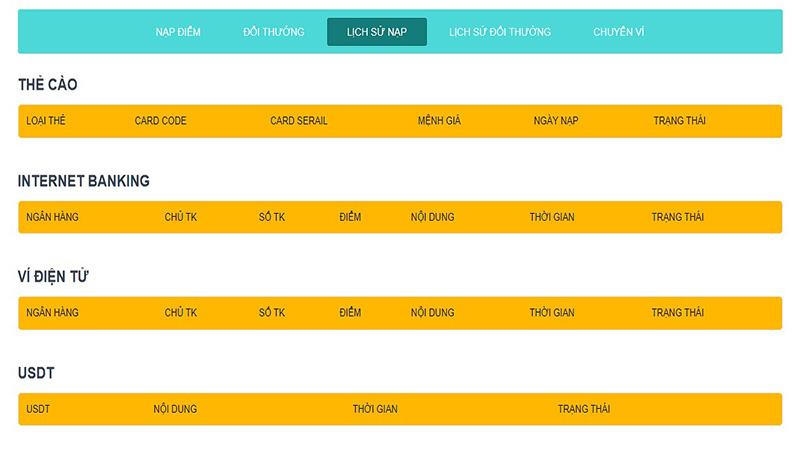Screen dimensions: 800x450
Task: Click THỜI GIAN header in INTERNET BANKING table
Action: tap(552, 217)
